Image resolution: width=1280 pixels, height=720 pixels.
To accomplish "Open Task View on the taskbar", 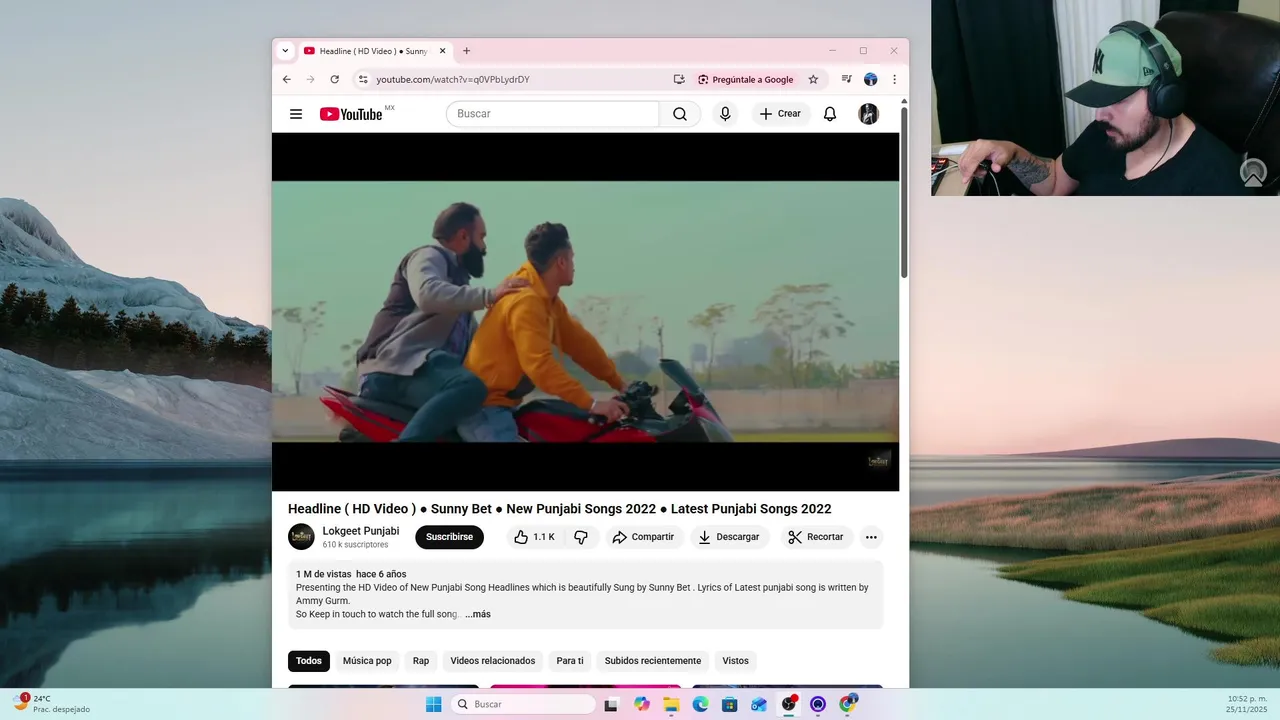I will point(611,704).
